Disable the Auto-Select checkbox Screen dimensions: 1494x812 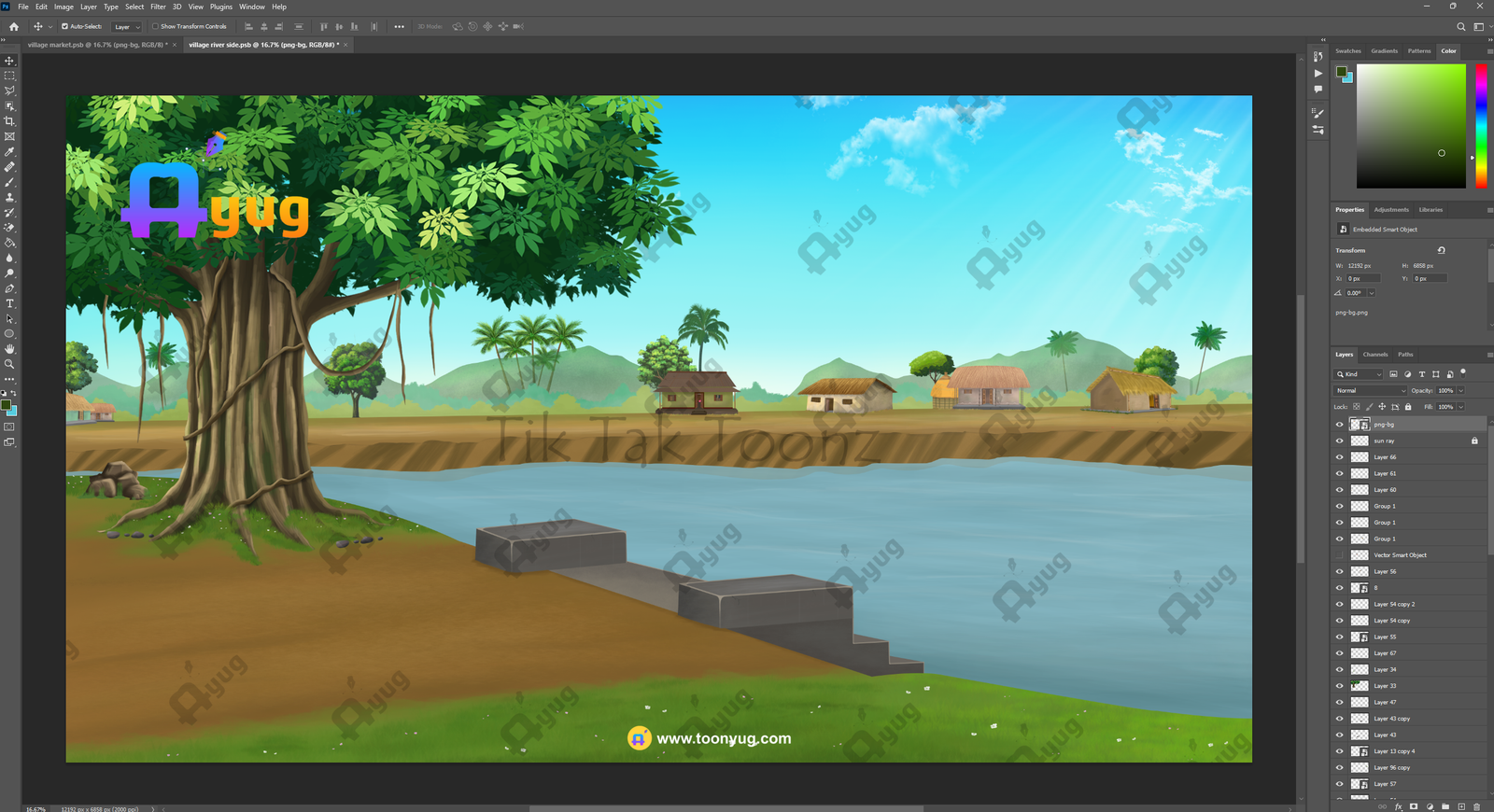[64, 27]
